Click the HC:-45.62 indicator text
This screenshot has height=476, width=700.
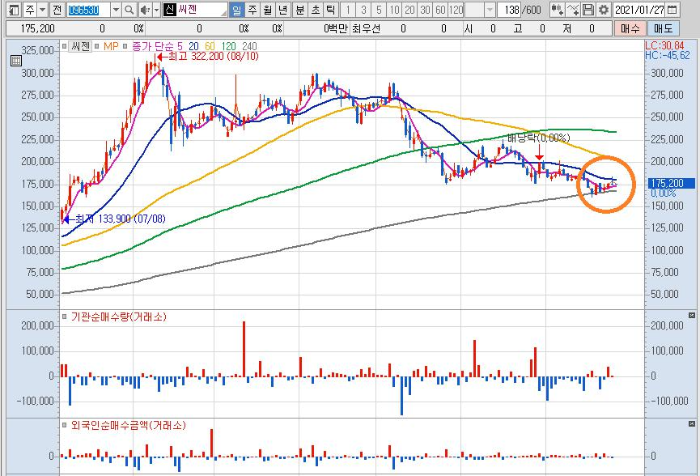[x=667, y=55]
